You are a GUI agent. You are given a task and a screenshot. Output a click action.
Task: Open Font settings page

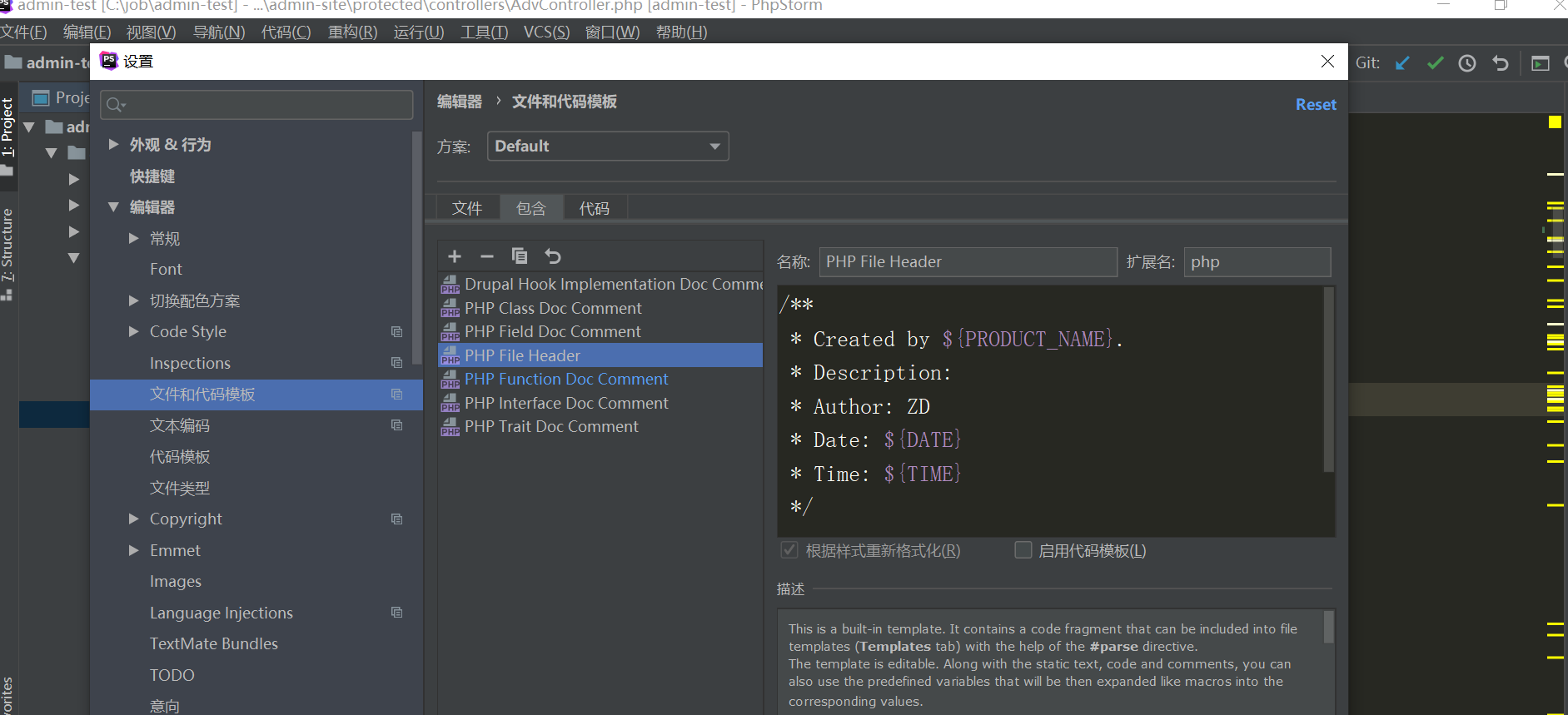coord(166,270)
